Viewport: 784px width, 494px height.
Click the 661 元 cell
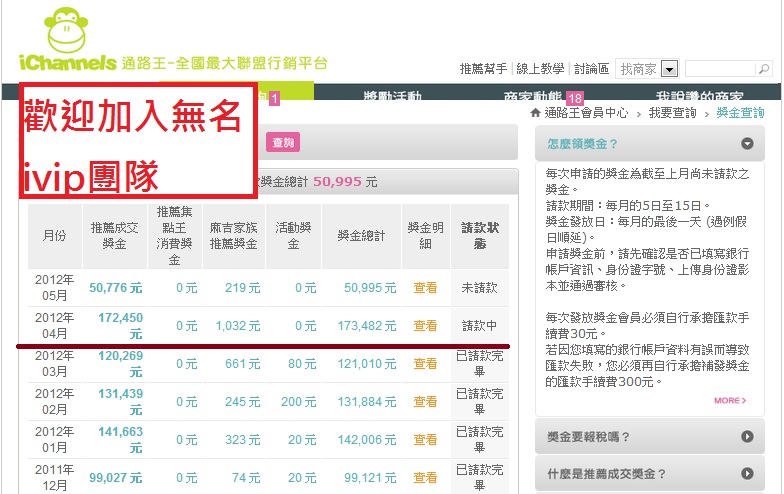(x=242, y=364)
